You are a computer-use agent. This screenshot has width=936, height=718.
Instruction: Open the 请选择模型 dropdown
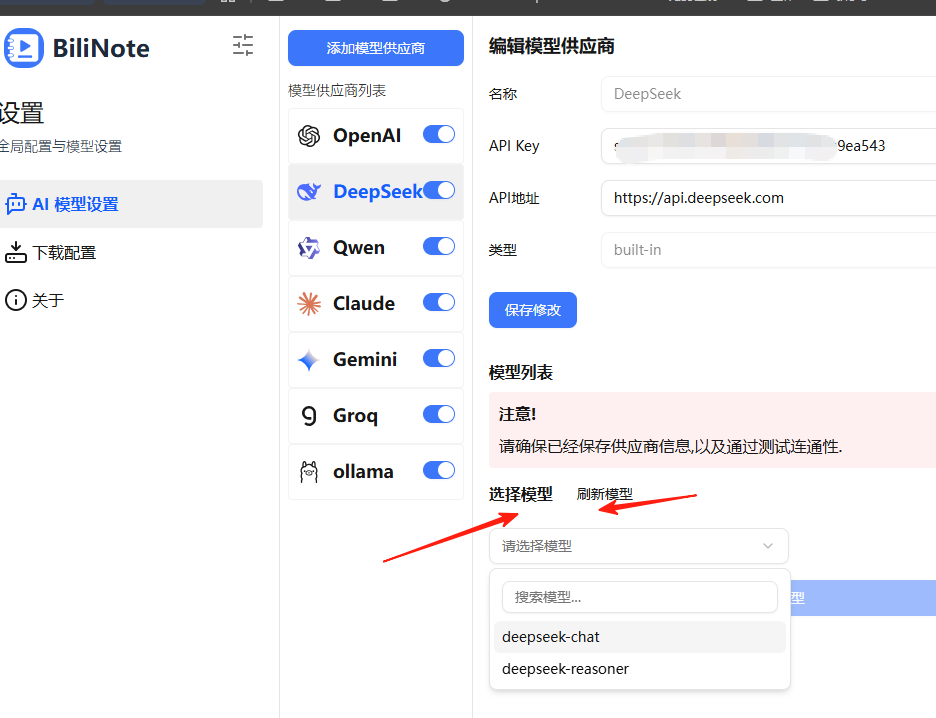[x=638, y=546]
